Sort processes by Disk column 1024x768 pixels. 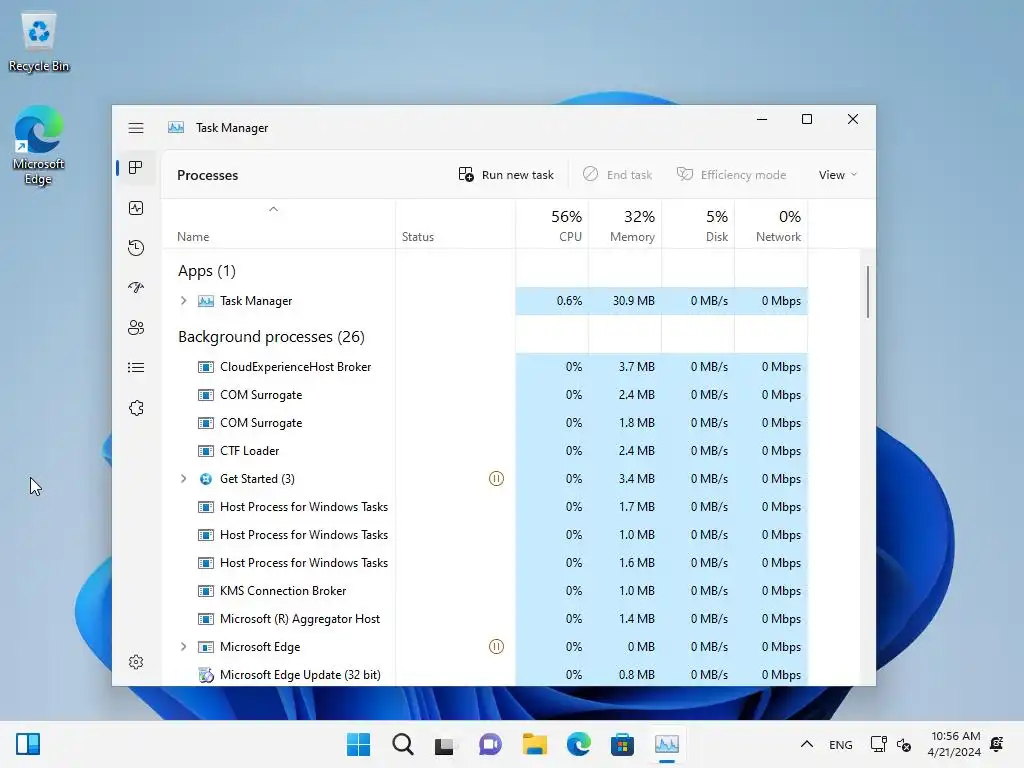pos(698,225)
